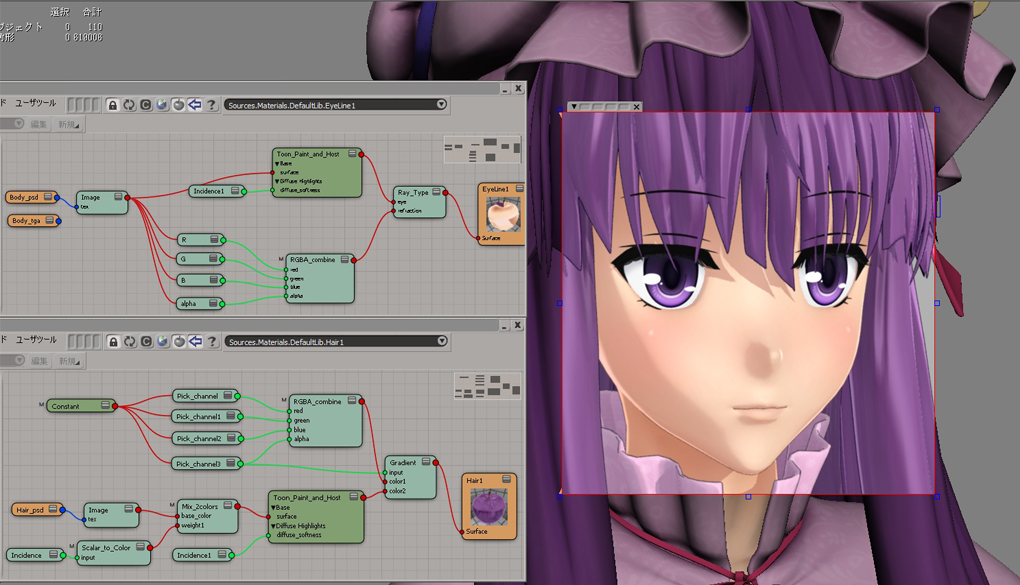1020x585 pixels.
Task: Click the C icon in Hair1 render tree toolbar
Action: 146,342
